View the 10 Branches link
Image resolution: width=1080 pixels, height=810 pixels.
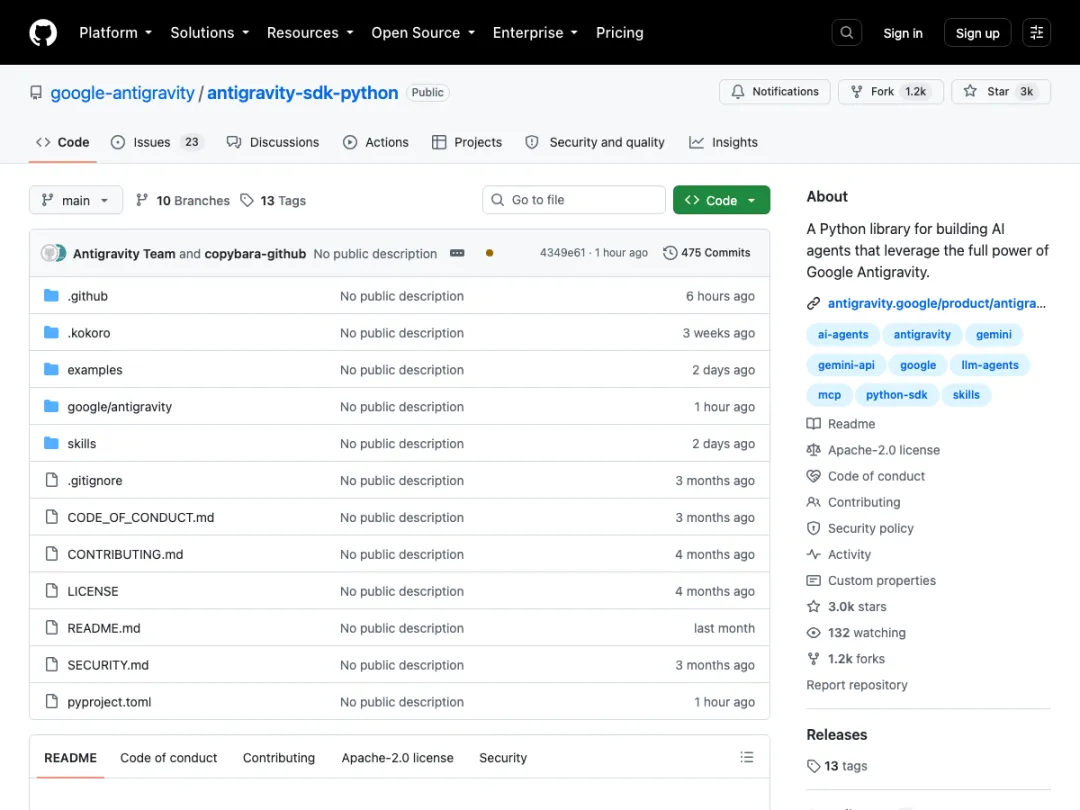(183, 200)
